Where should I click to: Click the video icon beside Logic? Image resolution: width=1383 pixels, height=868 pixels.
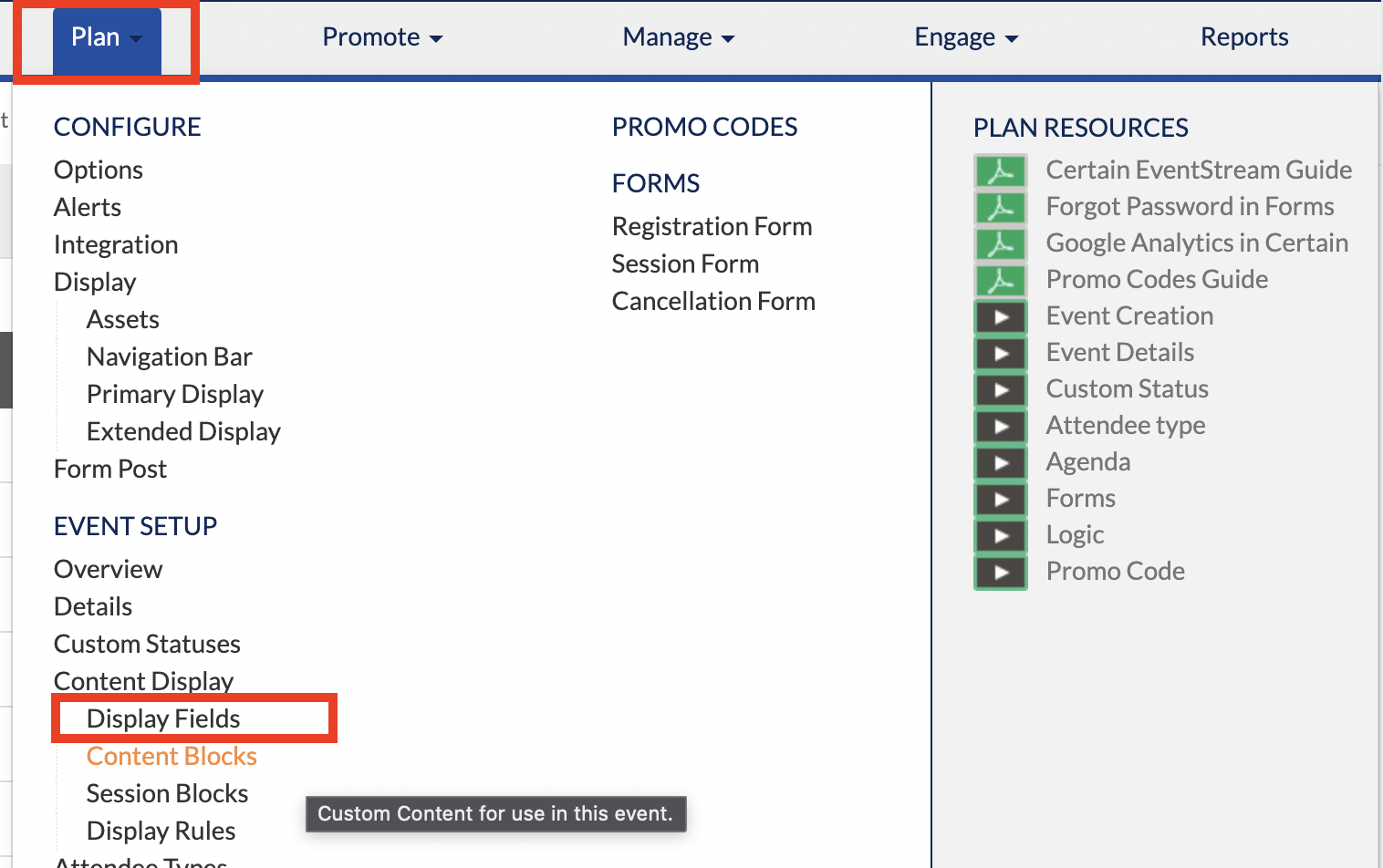(1001, 535)
